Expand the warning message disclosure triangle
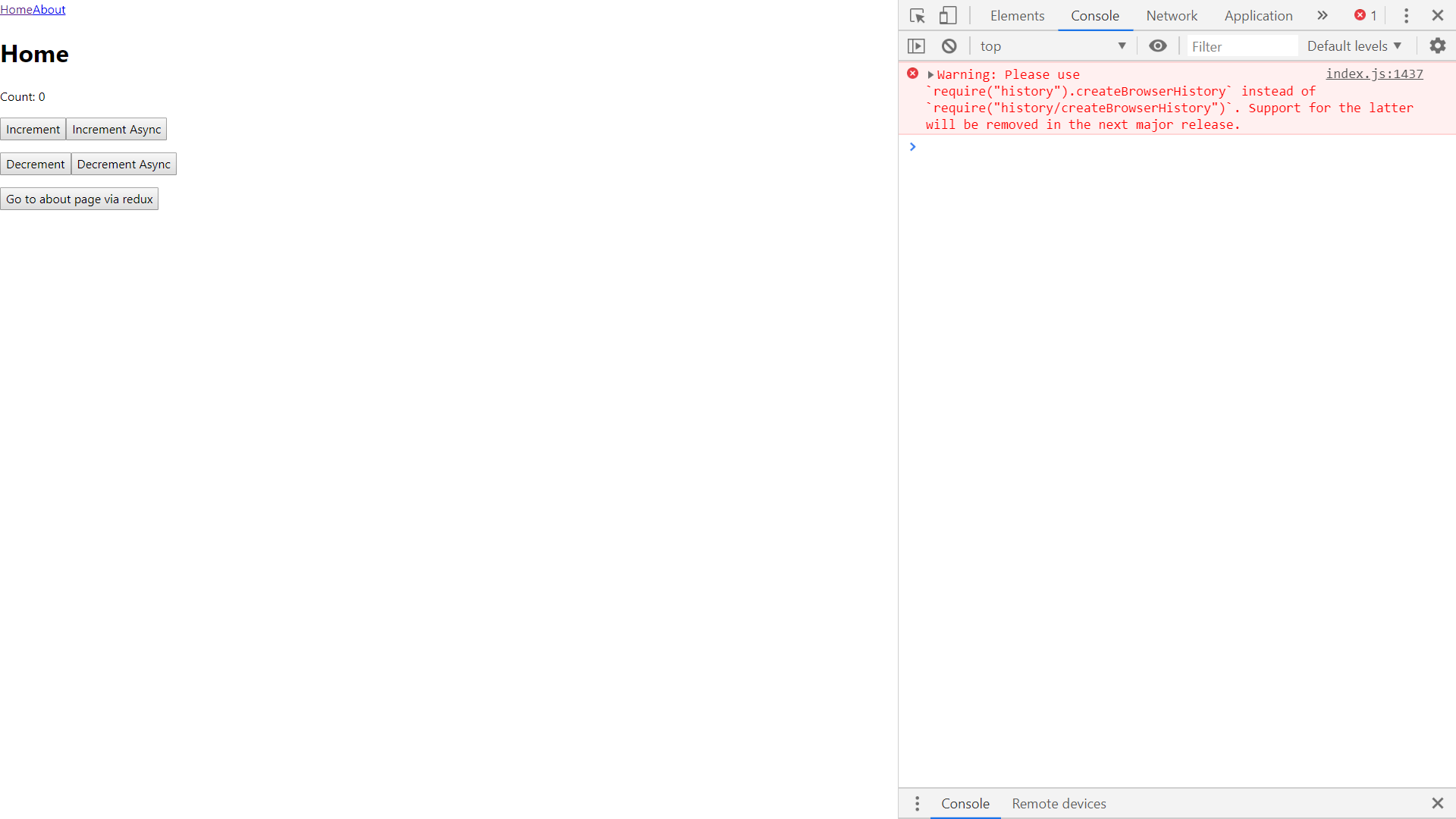This screenshot has width=1456, height=819. (x=930, y=75)
